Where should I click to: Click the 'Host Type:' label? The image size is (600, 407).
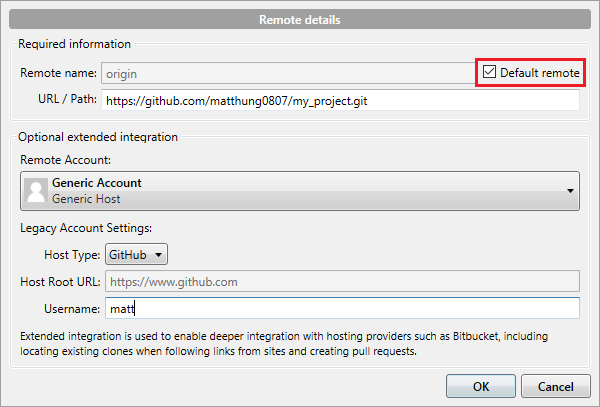71,255
